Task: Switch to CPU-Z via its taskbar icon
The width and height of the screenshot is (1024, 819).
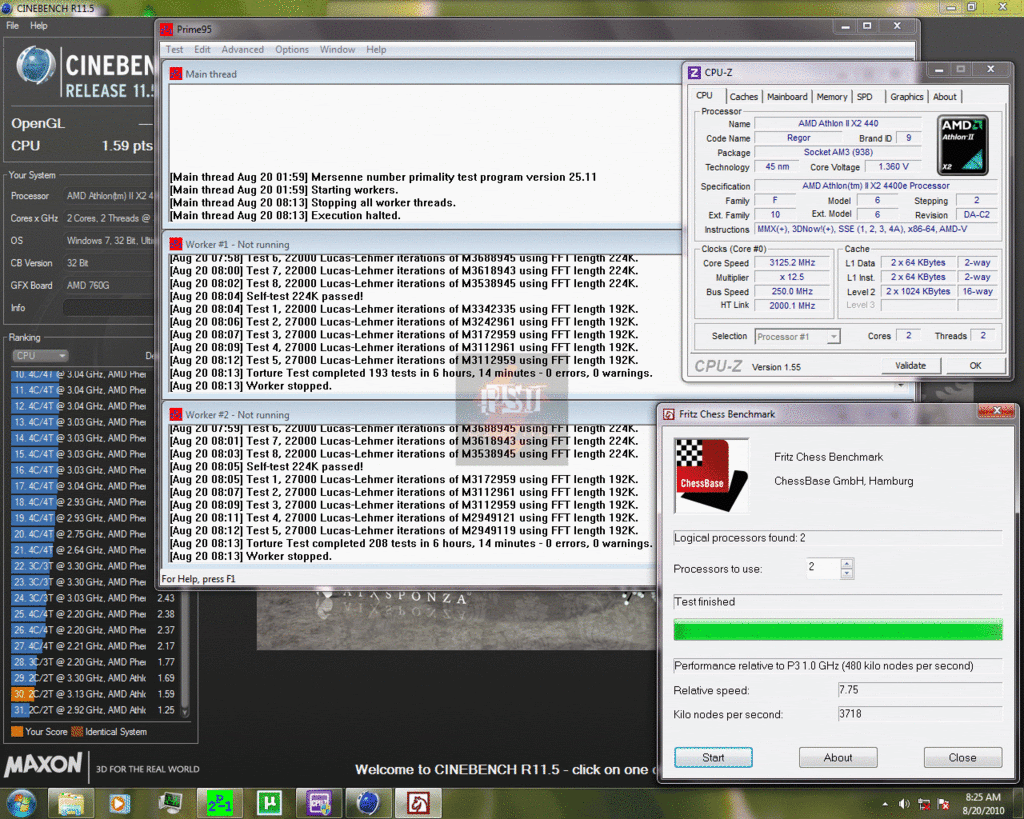Action: tap(319, 803)
